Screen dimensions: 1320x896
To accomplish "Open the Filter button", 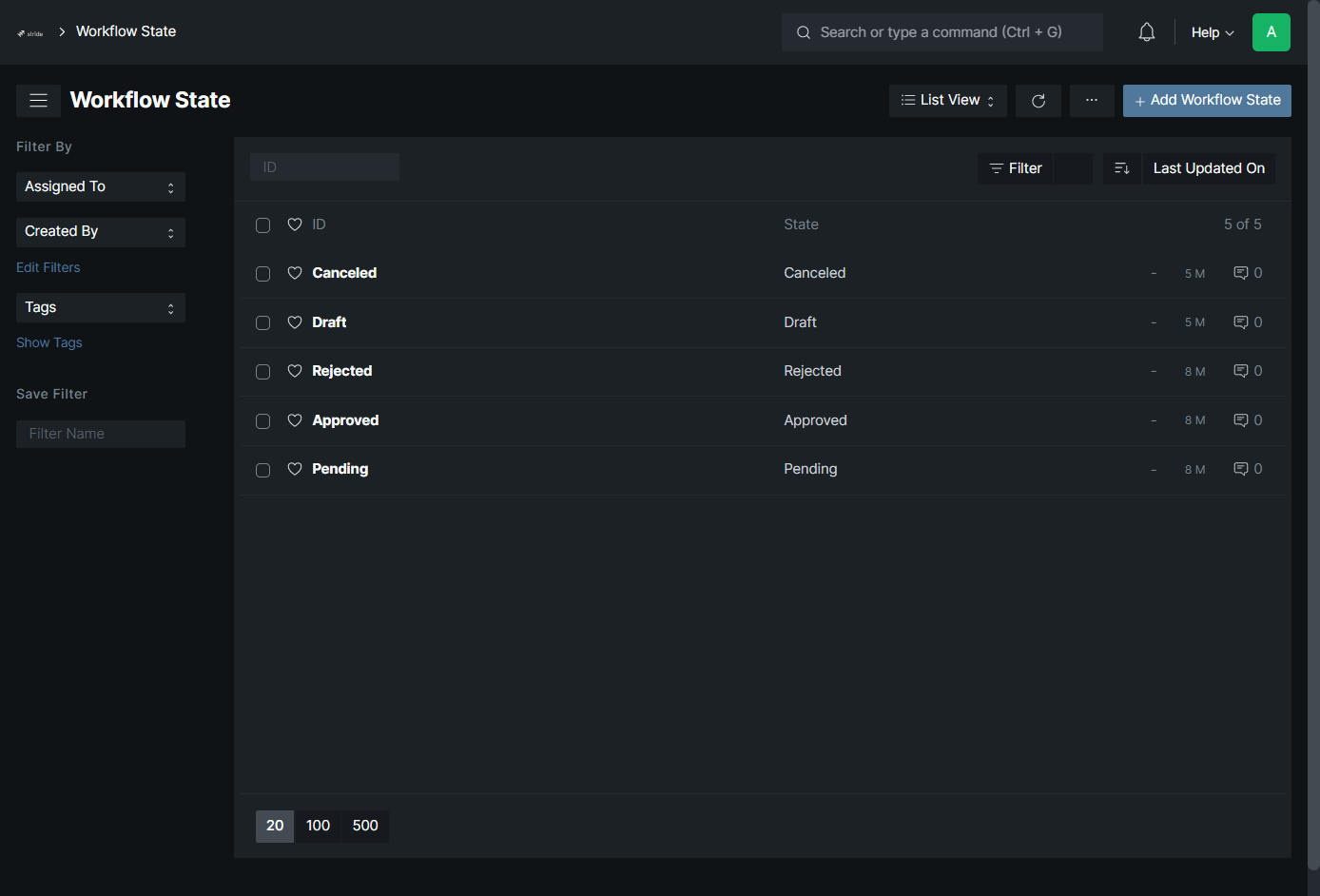I will [1016, 168].
